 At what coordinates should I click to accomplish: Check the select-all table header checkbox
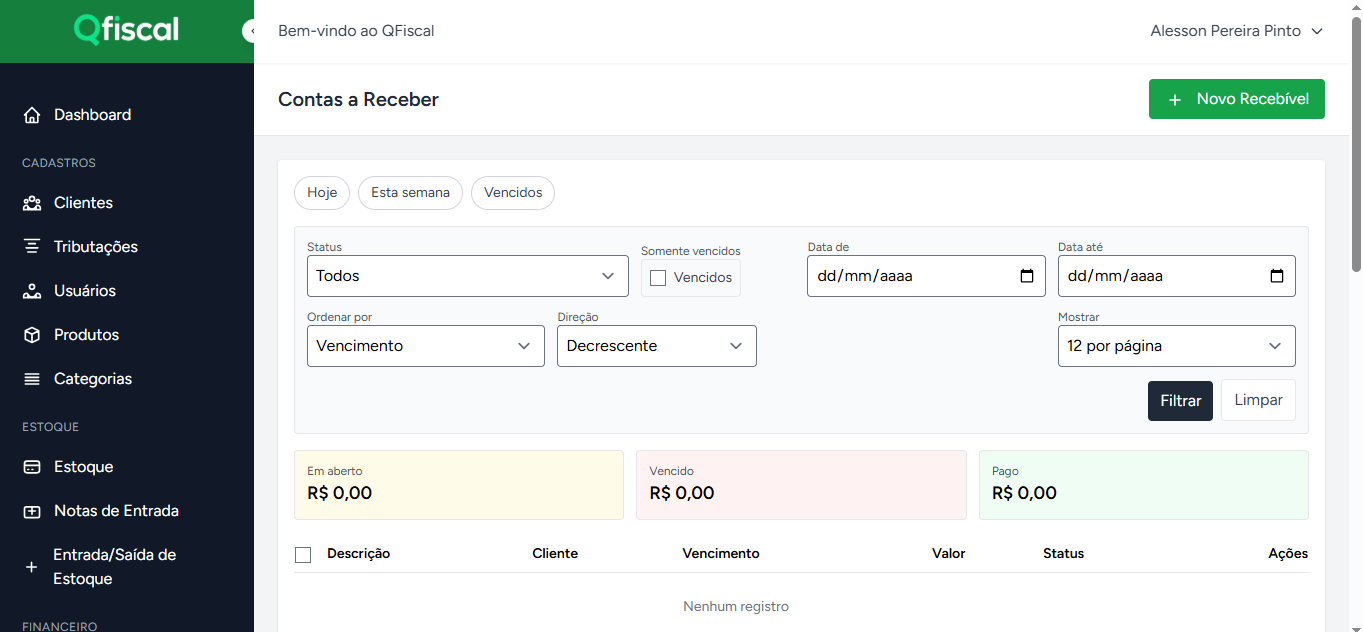click(x=303, y=554)
